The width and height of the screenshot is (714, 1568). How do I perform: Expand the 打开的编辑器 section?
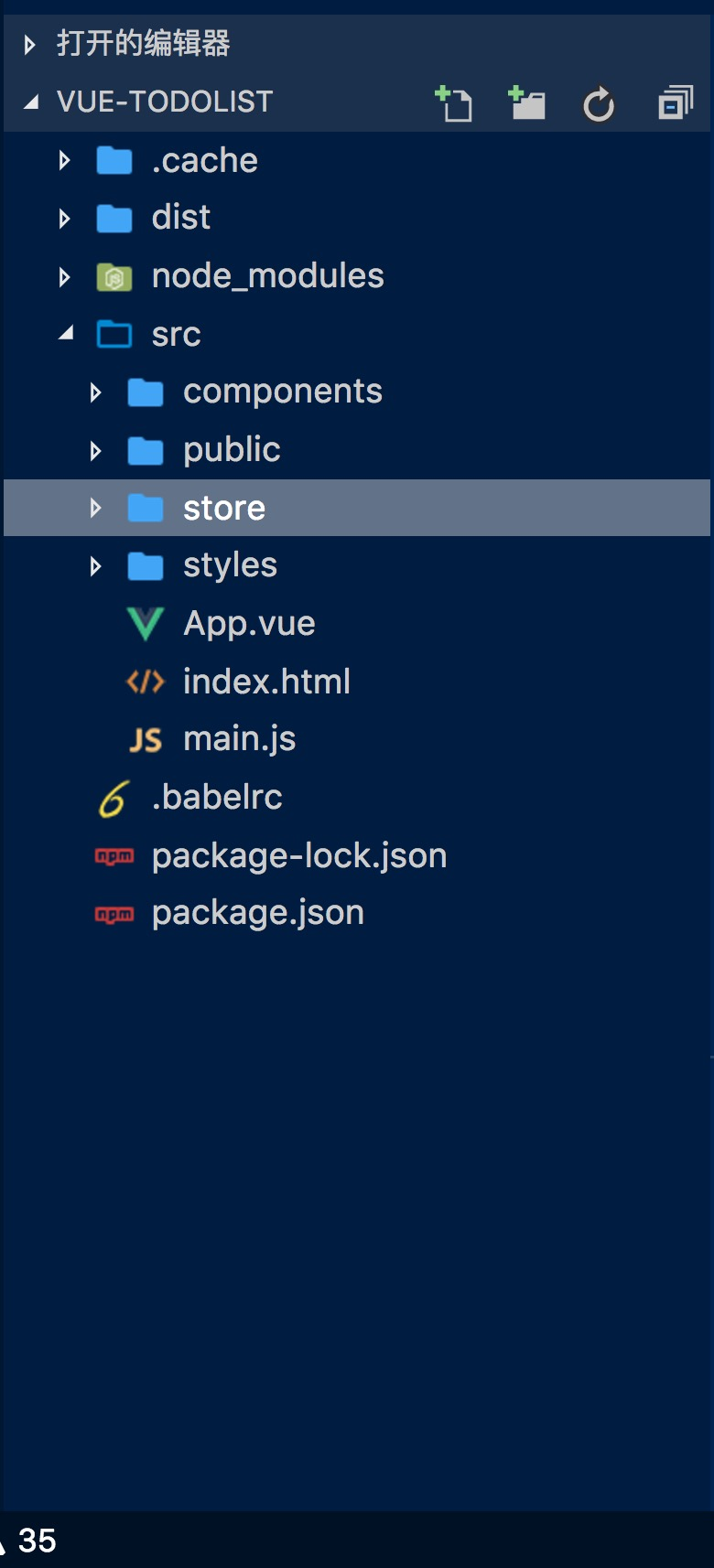pos(29,44)
